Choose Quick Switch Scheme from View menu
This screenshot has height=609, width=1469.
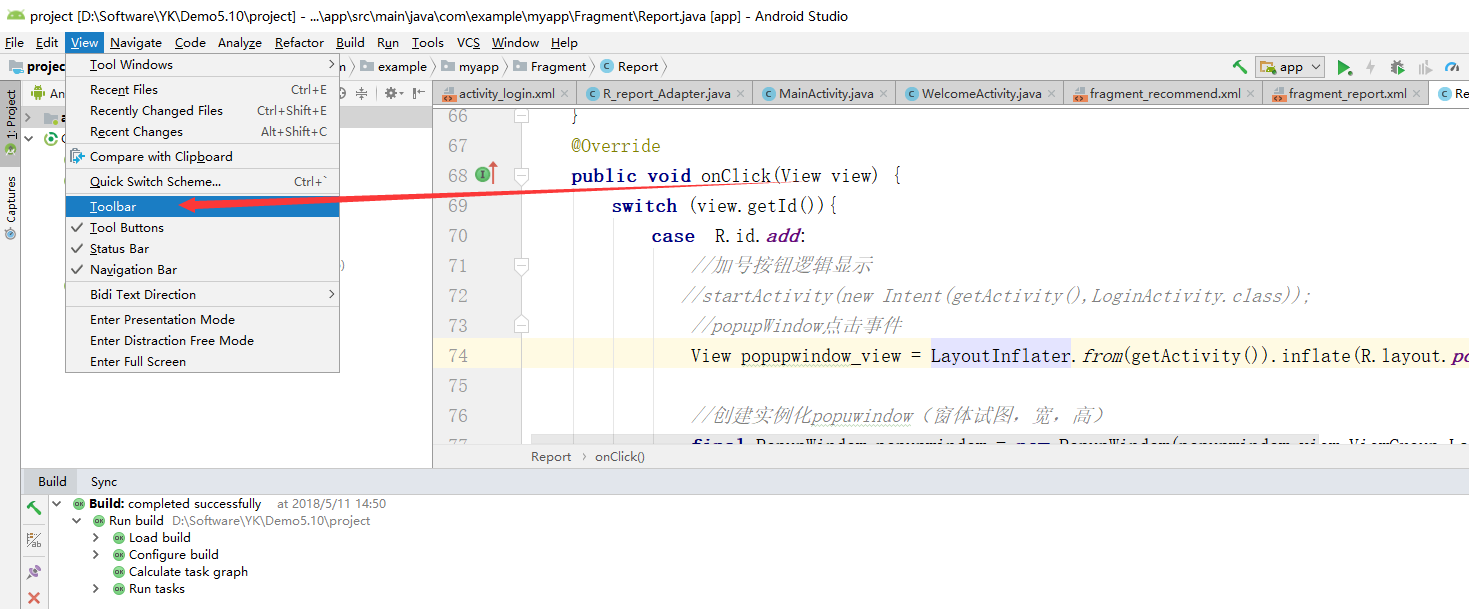pyautogui.click(x=202, y=181)
